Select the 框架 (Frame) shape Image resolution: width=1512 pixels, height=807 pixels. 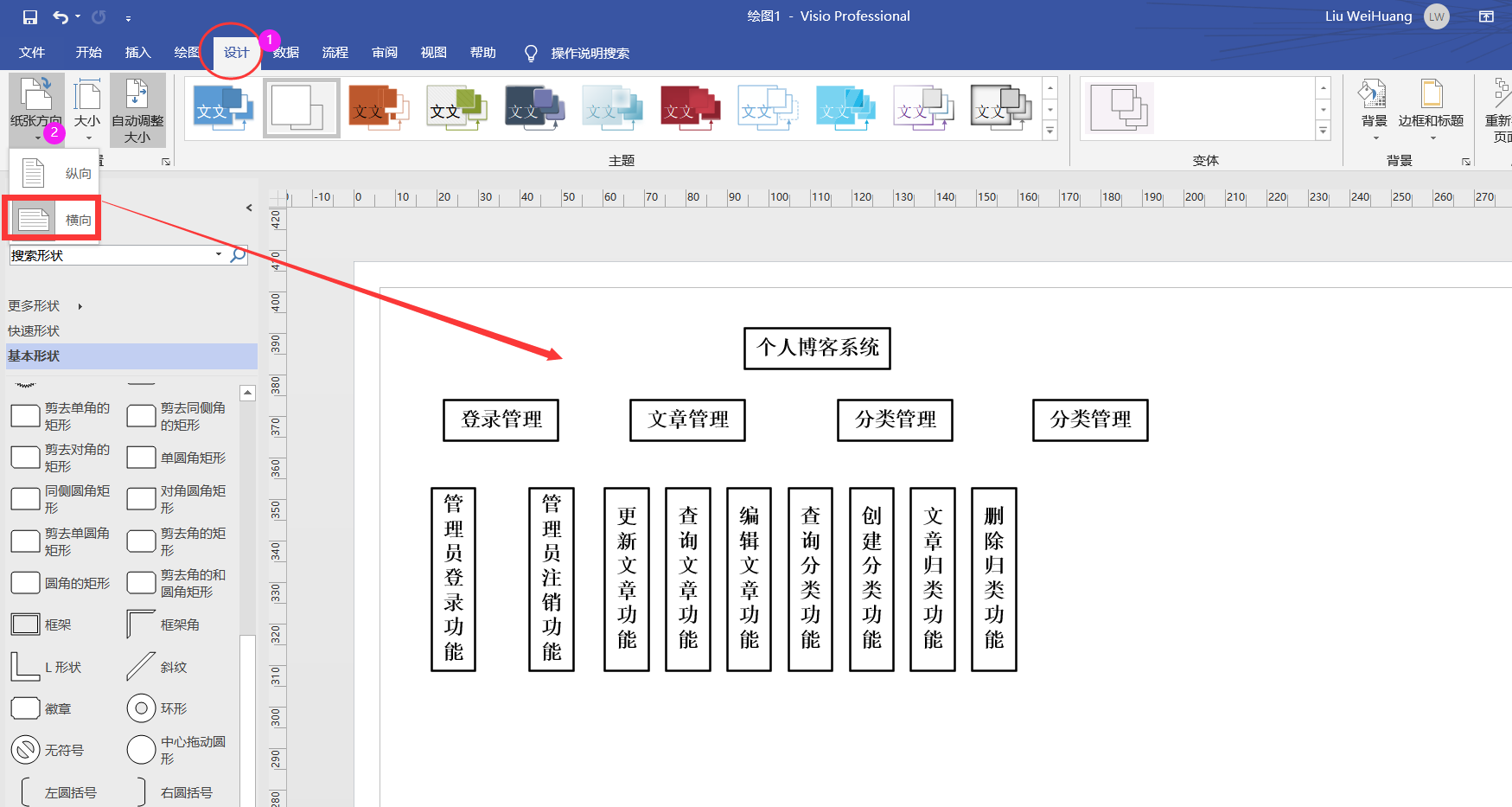click(x=25, y=623)
